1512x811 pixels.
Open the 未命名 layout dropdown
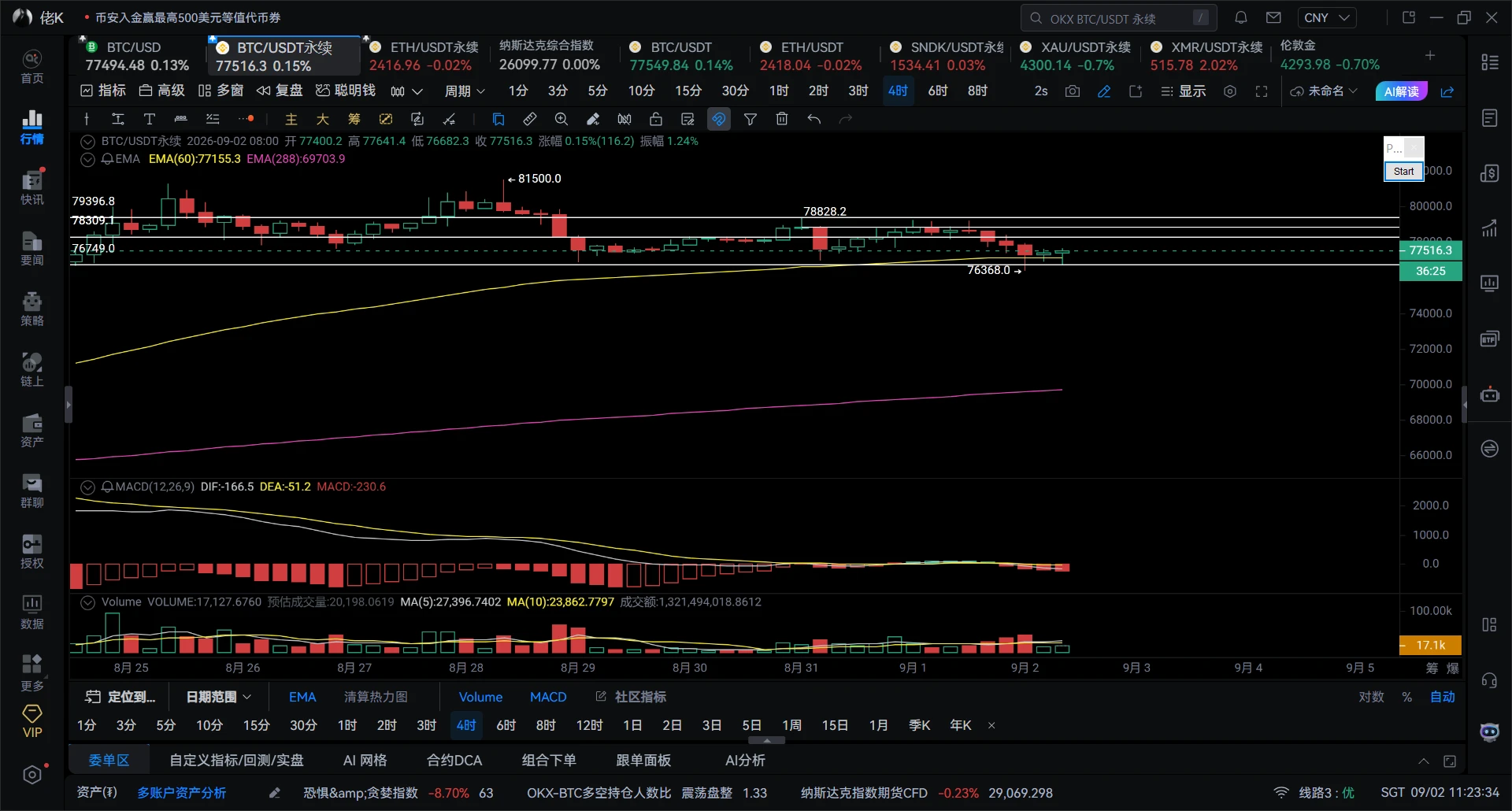click(x=1324, y=91)
